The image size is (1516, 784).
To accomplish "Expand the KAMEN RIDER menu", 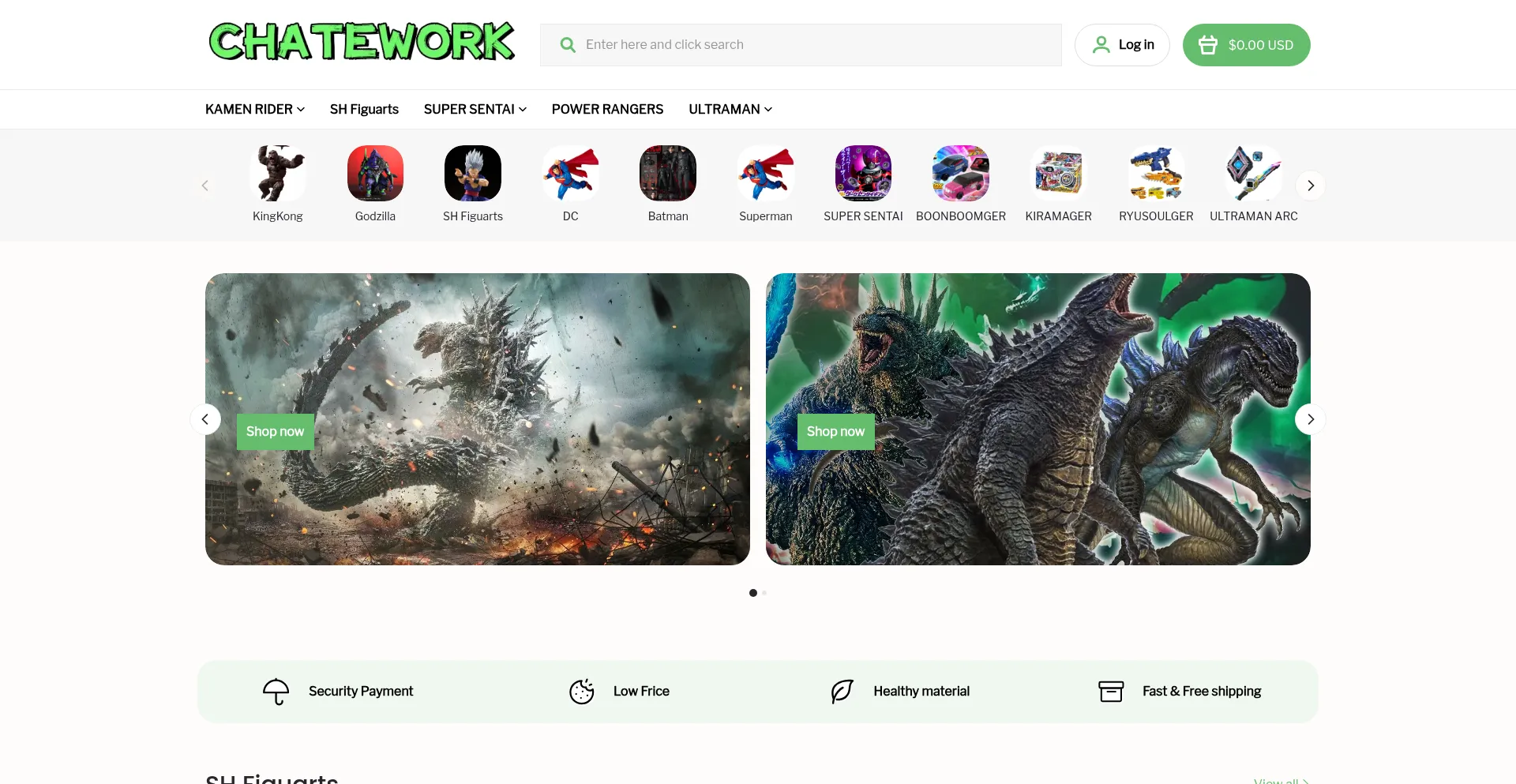I will pos(255,109).
